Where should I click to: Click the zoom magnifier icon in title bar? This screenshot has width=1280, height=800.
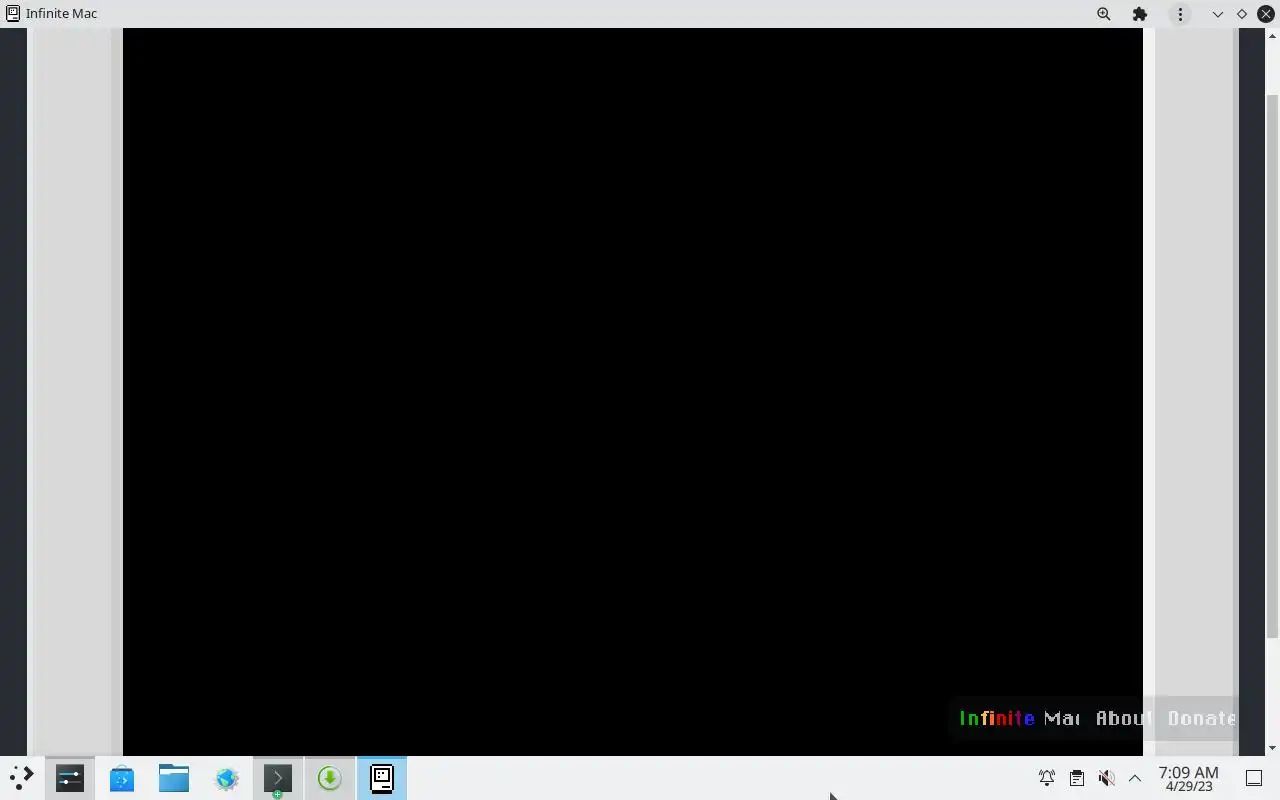[x=1103, y=14]
